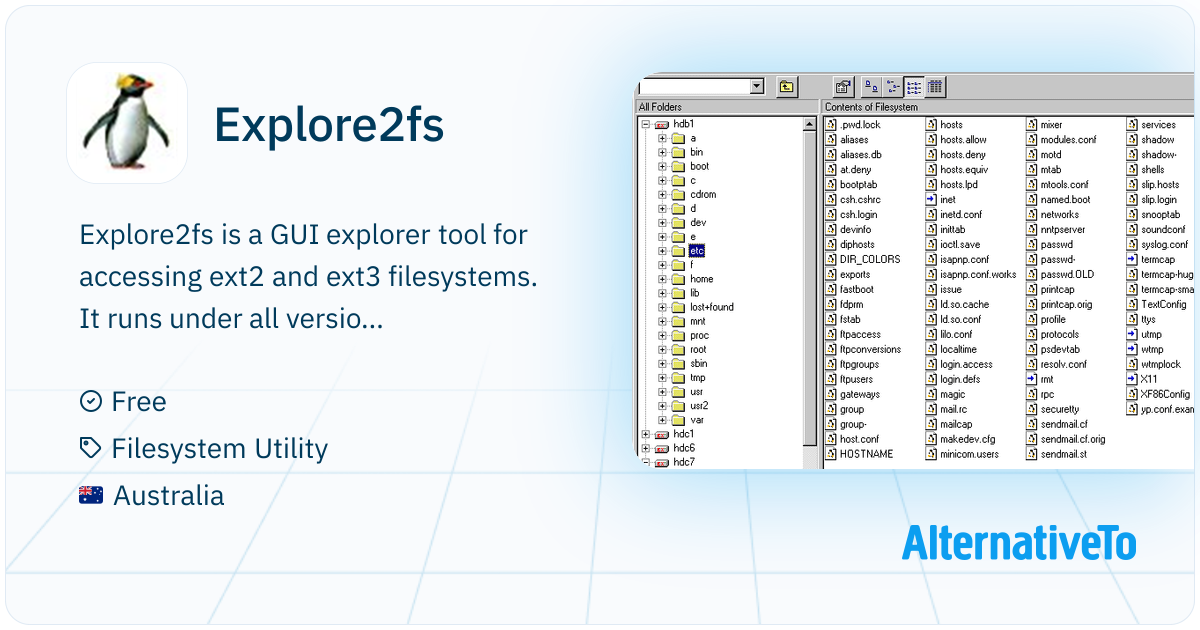Click the lilo.conf file icon
This screenshot has height=630, width=1200.
click(931, 335)
